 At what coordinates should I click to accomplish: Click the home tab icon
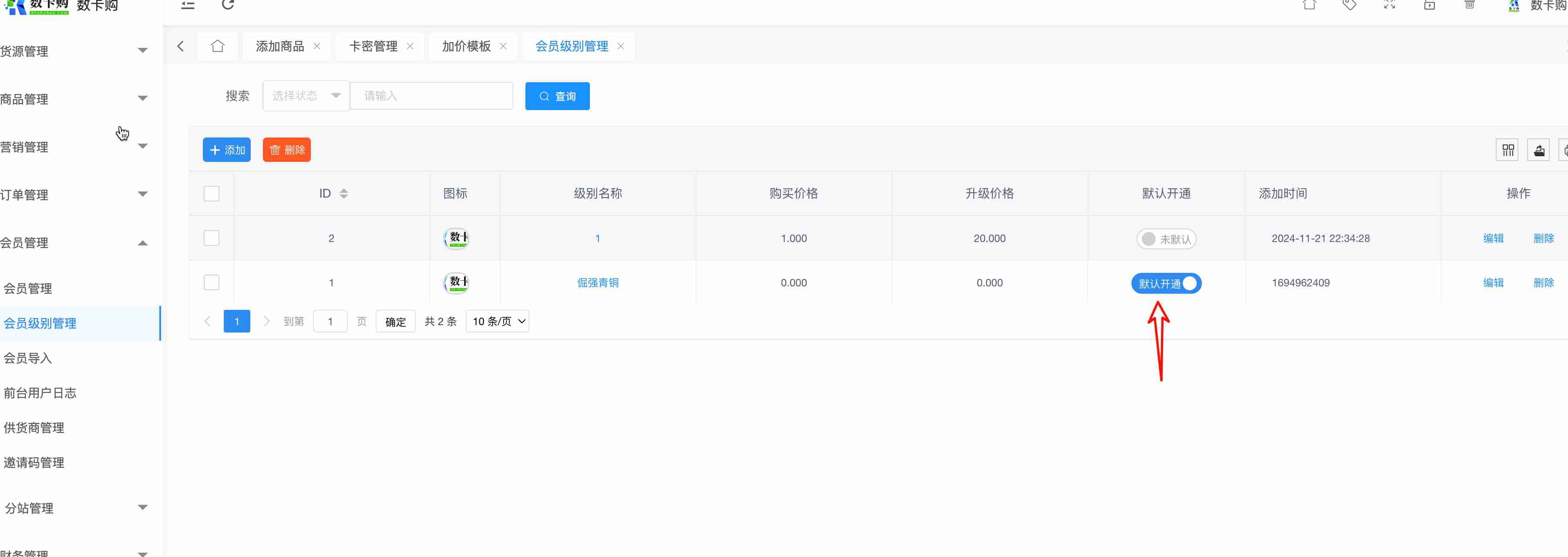[x=217, y=46]
